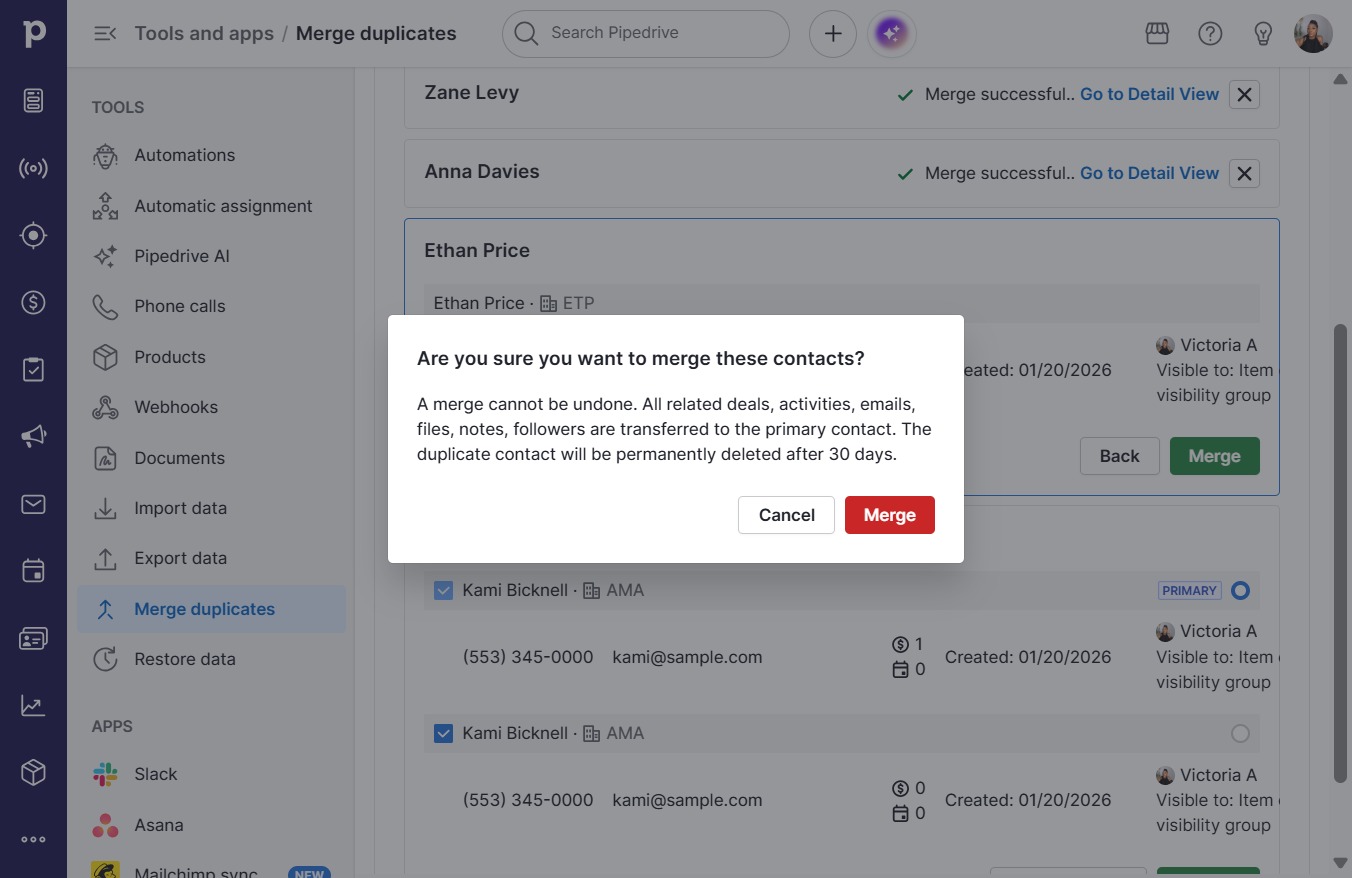
Task: Open the target icon in the left rail
Action: tap(33, 235)
